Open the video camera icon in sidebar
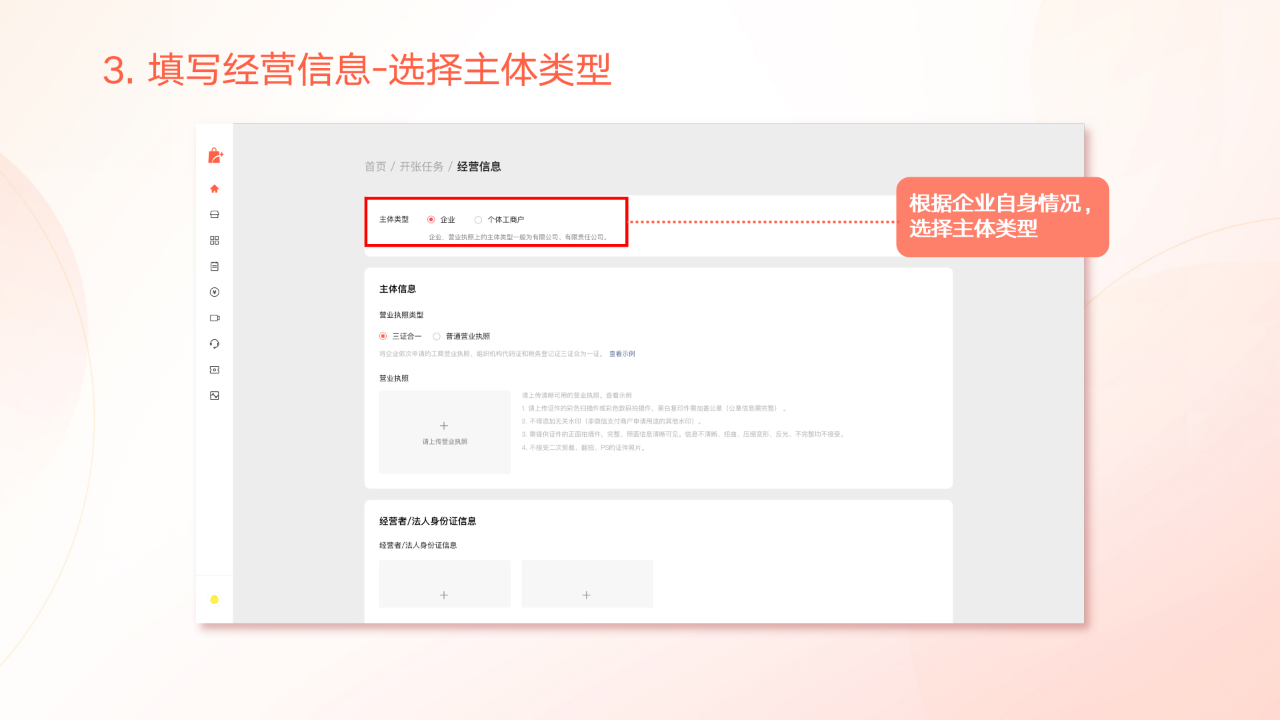This screenshot has height=720, width=1280. [x=214, y=318]
